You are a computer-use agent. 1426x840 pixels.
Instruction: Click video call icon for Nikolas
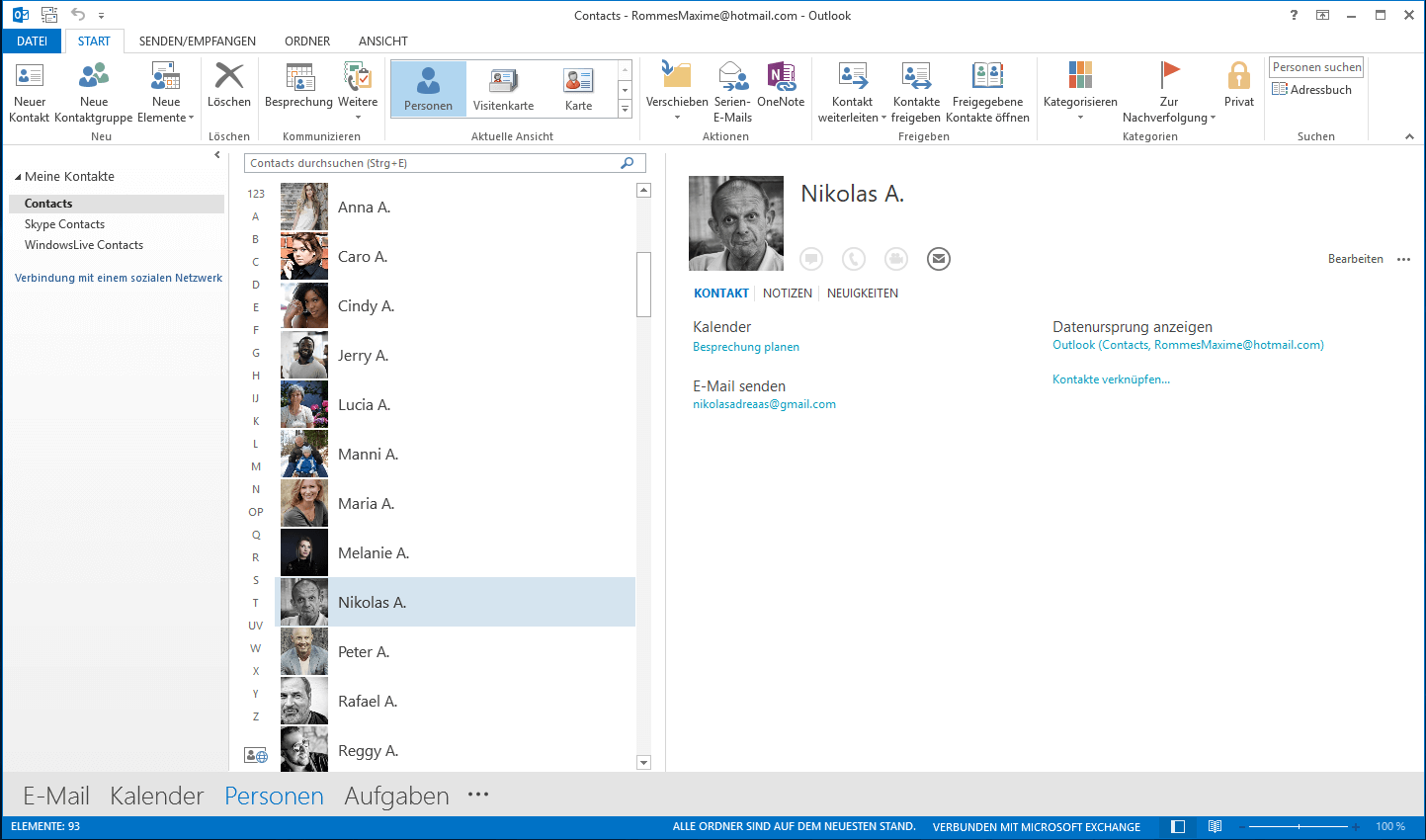[x=896, y=259]
